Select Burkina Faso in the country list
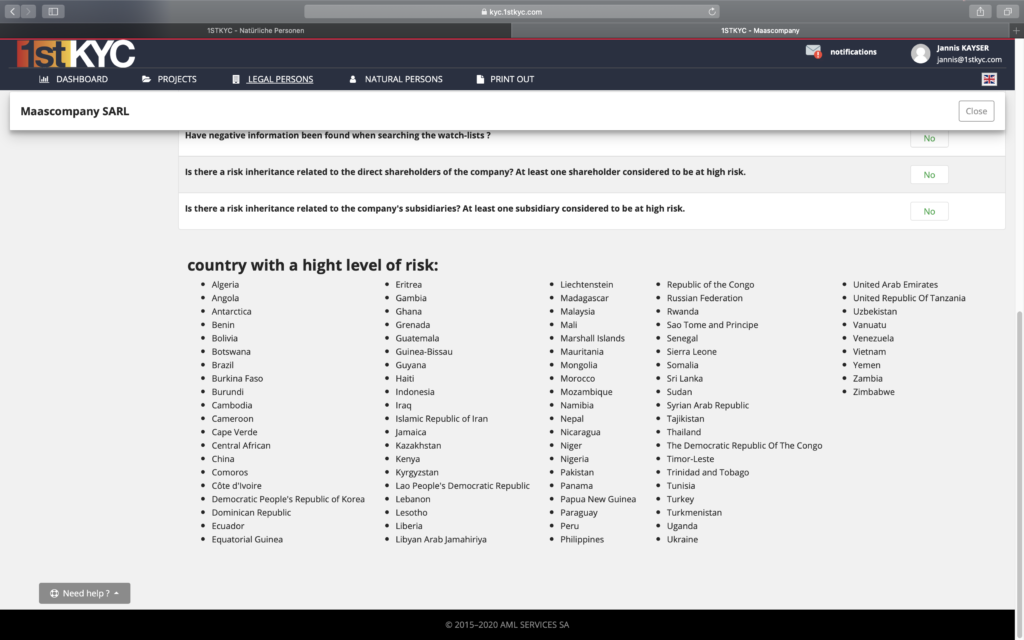1024x640 pixels. click(237, 378)
